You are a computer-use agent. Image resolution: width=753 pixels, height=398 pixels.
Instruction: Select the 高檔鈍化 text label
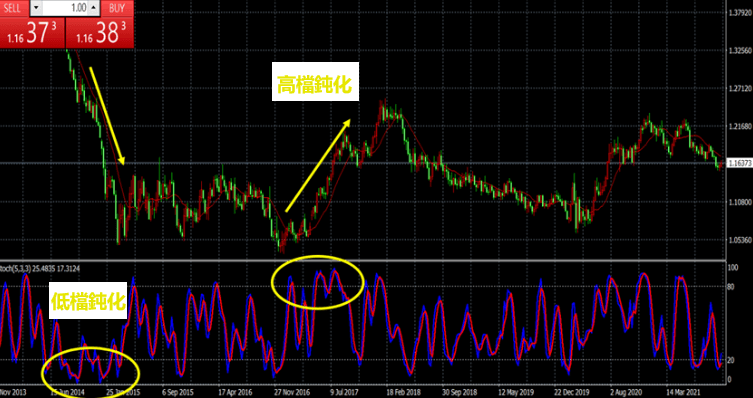coord(315,85)
